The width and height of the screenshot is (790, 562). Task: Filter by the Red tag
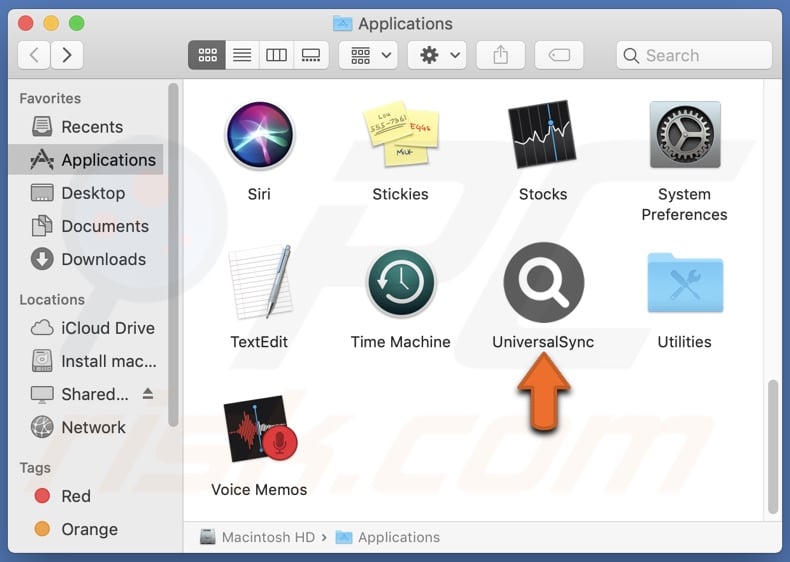point(86,496)
